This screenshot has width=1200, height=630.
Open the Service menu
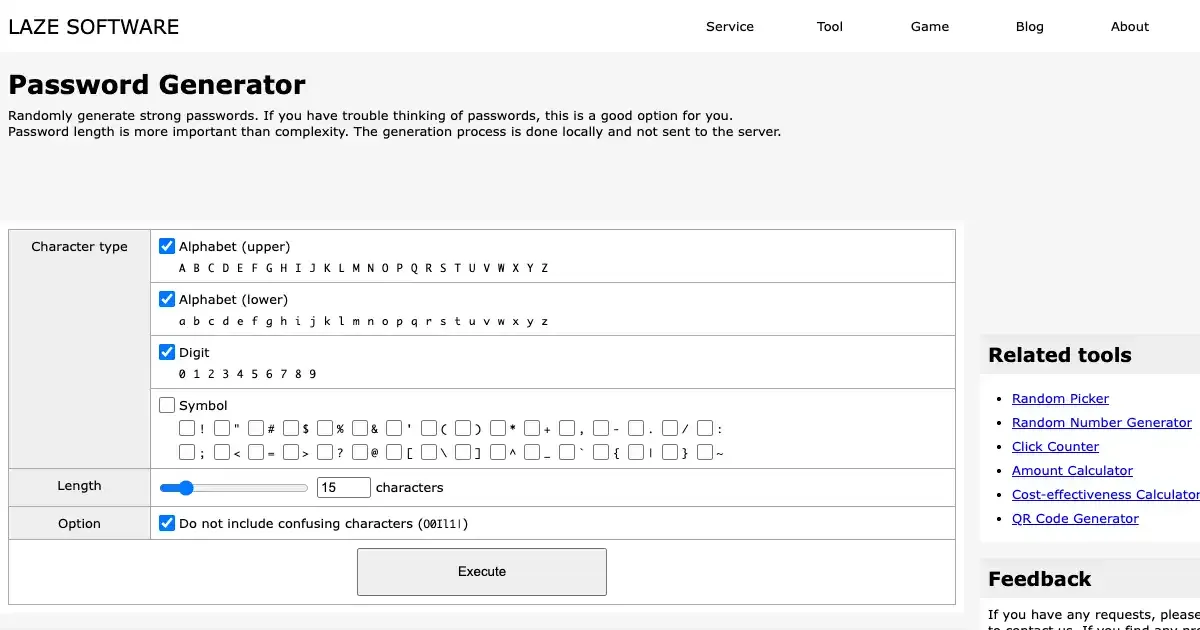point(730,27)
